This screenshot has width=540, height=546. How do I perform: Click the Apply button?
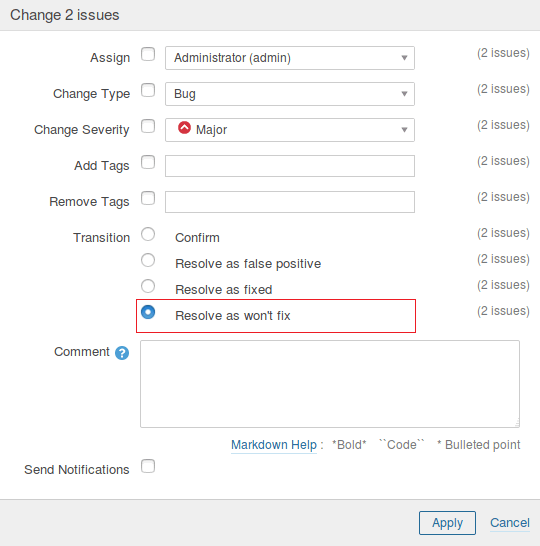[447, 523]
